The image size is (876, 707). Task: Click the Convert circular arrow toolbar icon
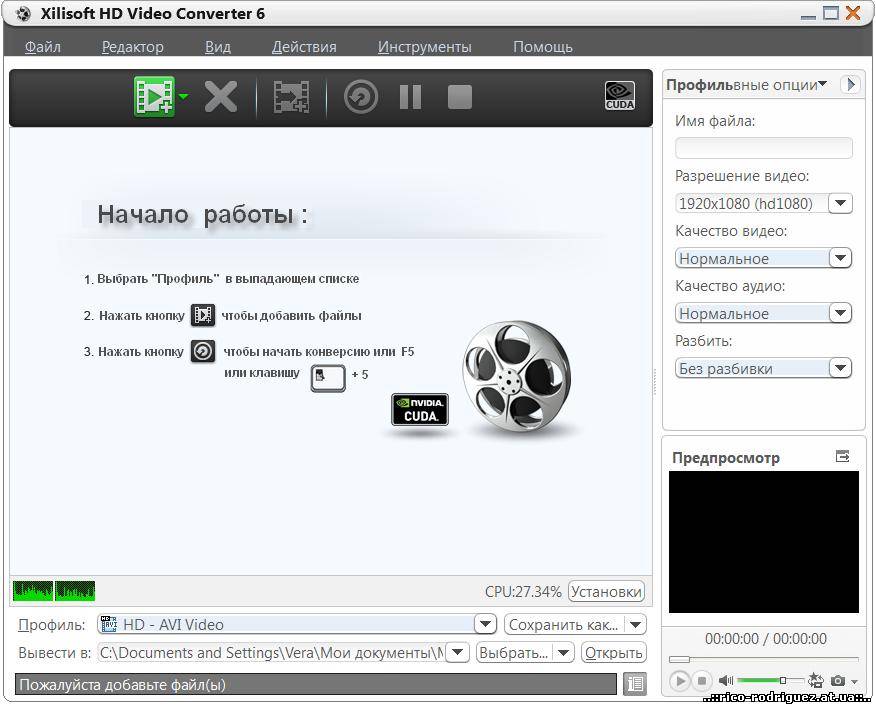pos(361,97)
